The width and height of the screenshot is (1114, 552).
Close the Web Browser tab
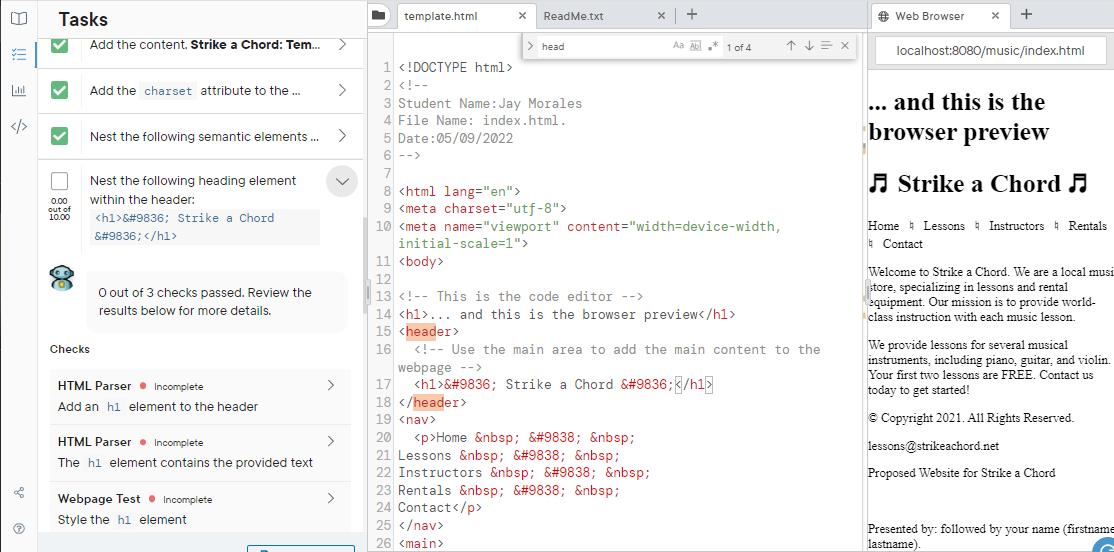click(995, 16)
